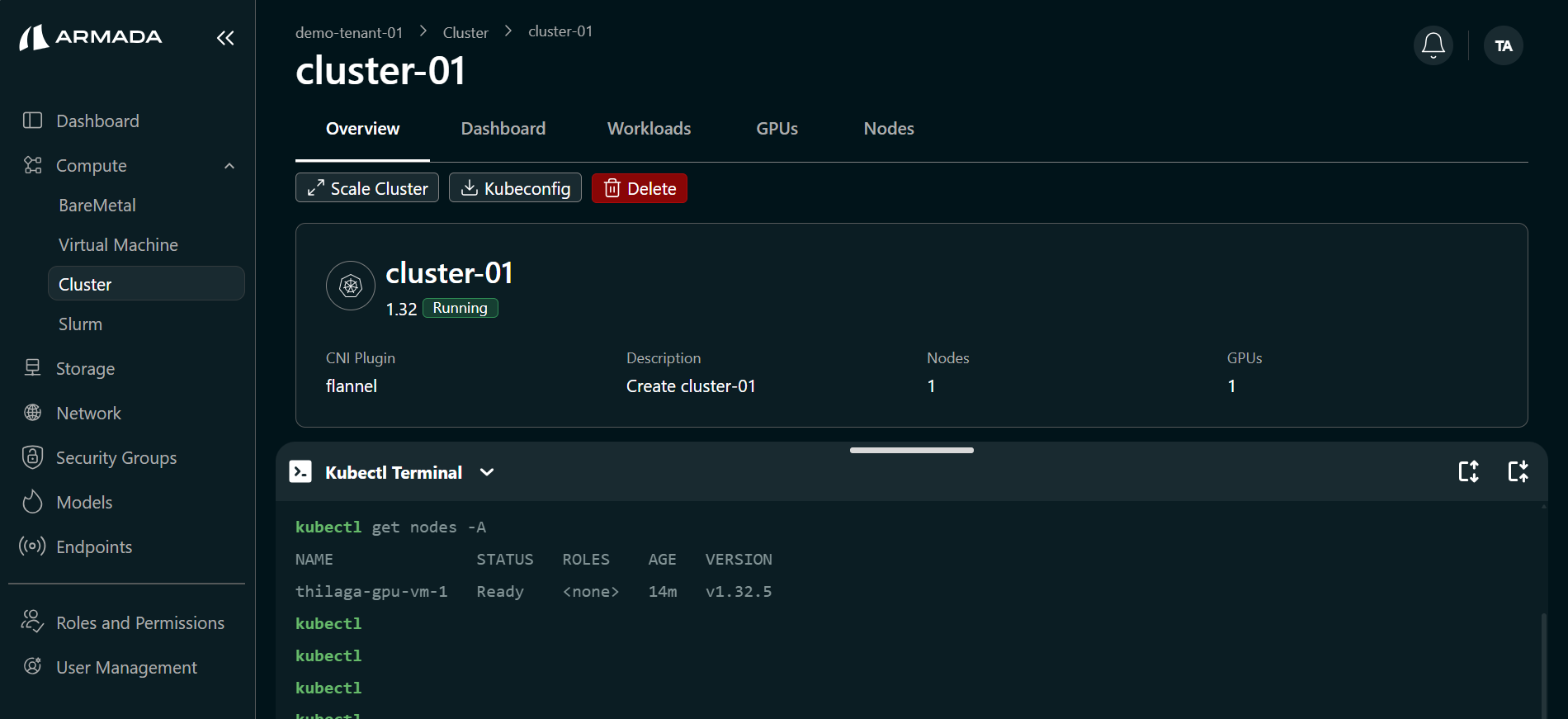Click the Kubernetes cluster wheel icon
Viewport: 1568px width, 719px height.
(351, 286)
